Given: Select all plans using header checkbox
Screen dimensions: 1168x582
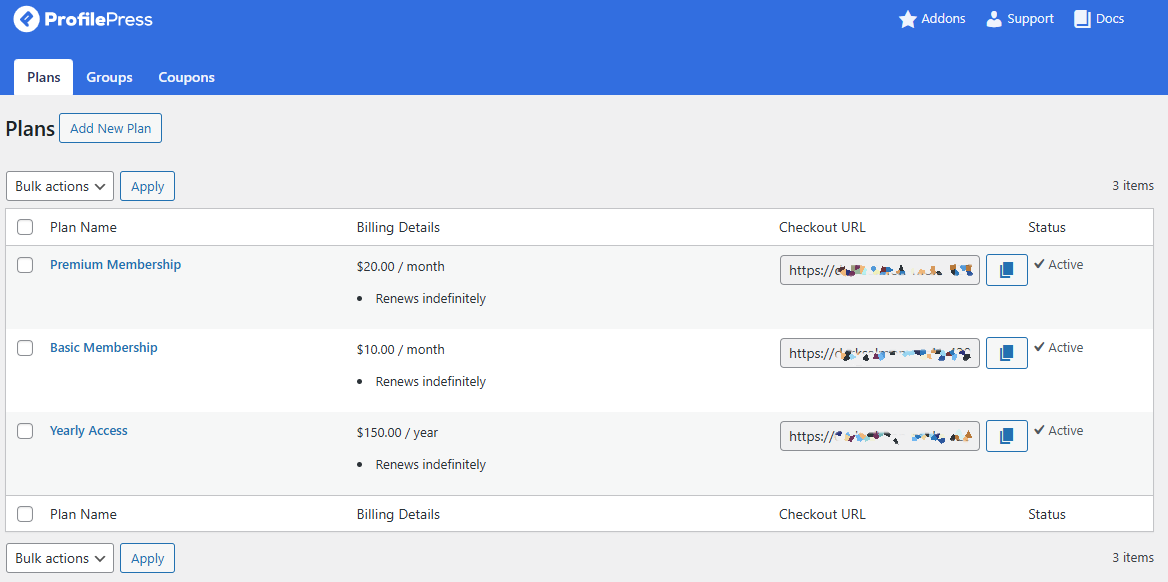Looking at the screenshot, I should (25, 227).
